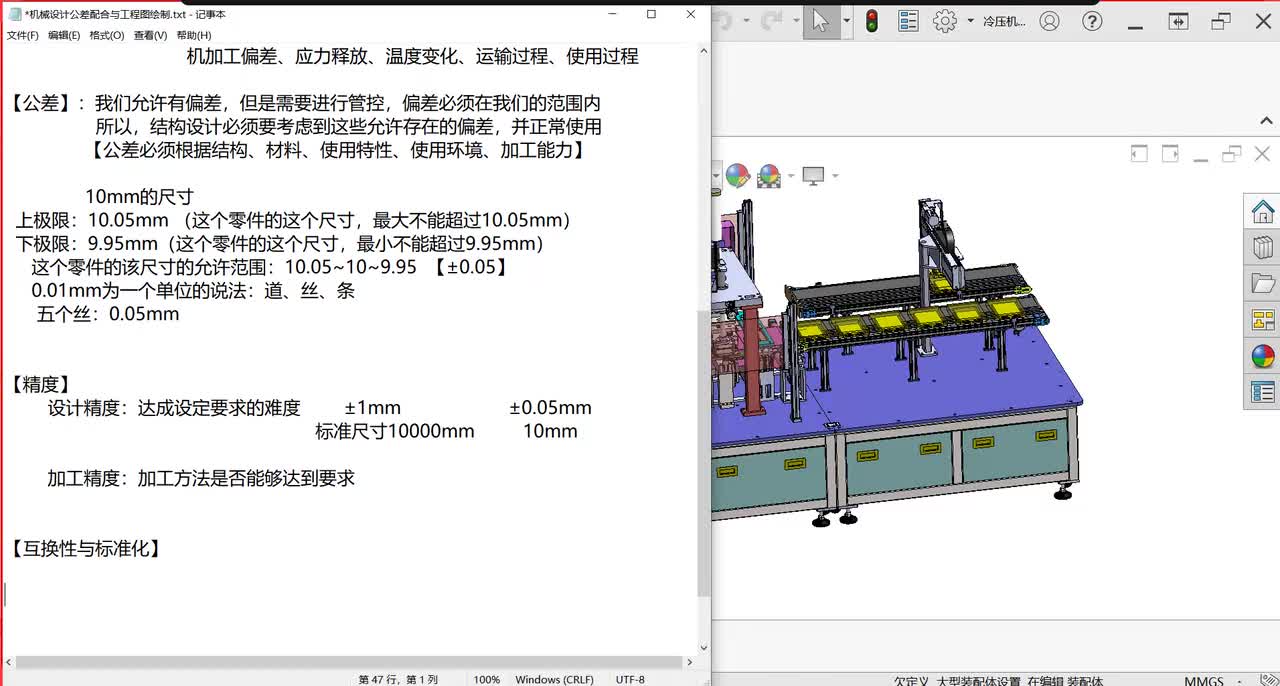This screenshot has width=1280, height=686.
Task: Click the text 标准尺寸10000mm
Action: 395,431
